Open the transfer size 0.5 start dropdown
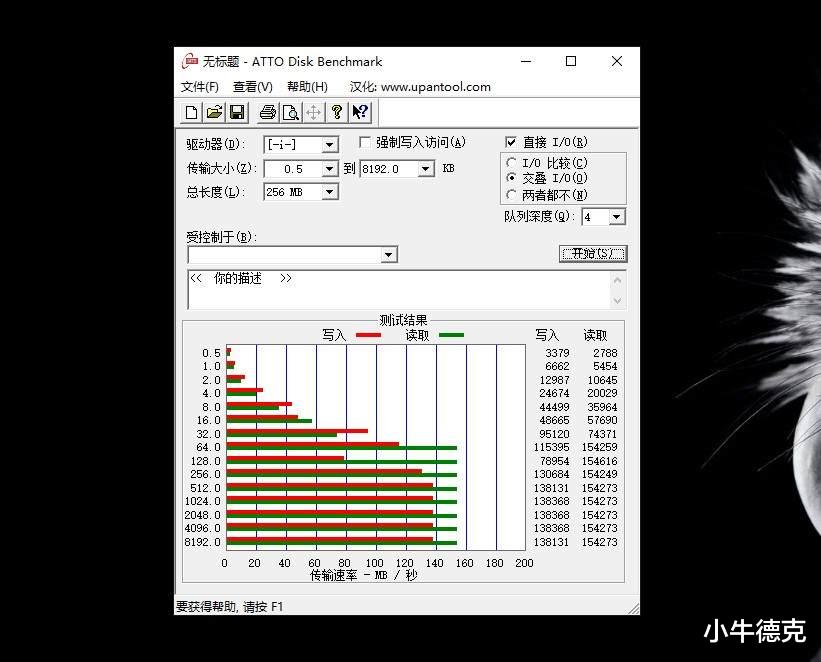Image resolution: width=821 pixels, height=662 pixels. coord(329,169)
